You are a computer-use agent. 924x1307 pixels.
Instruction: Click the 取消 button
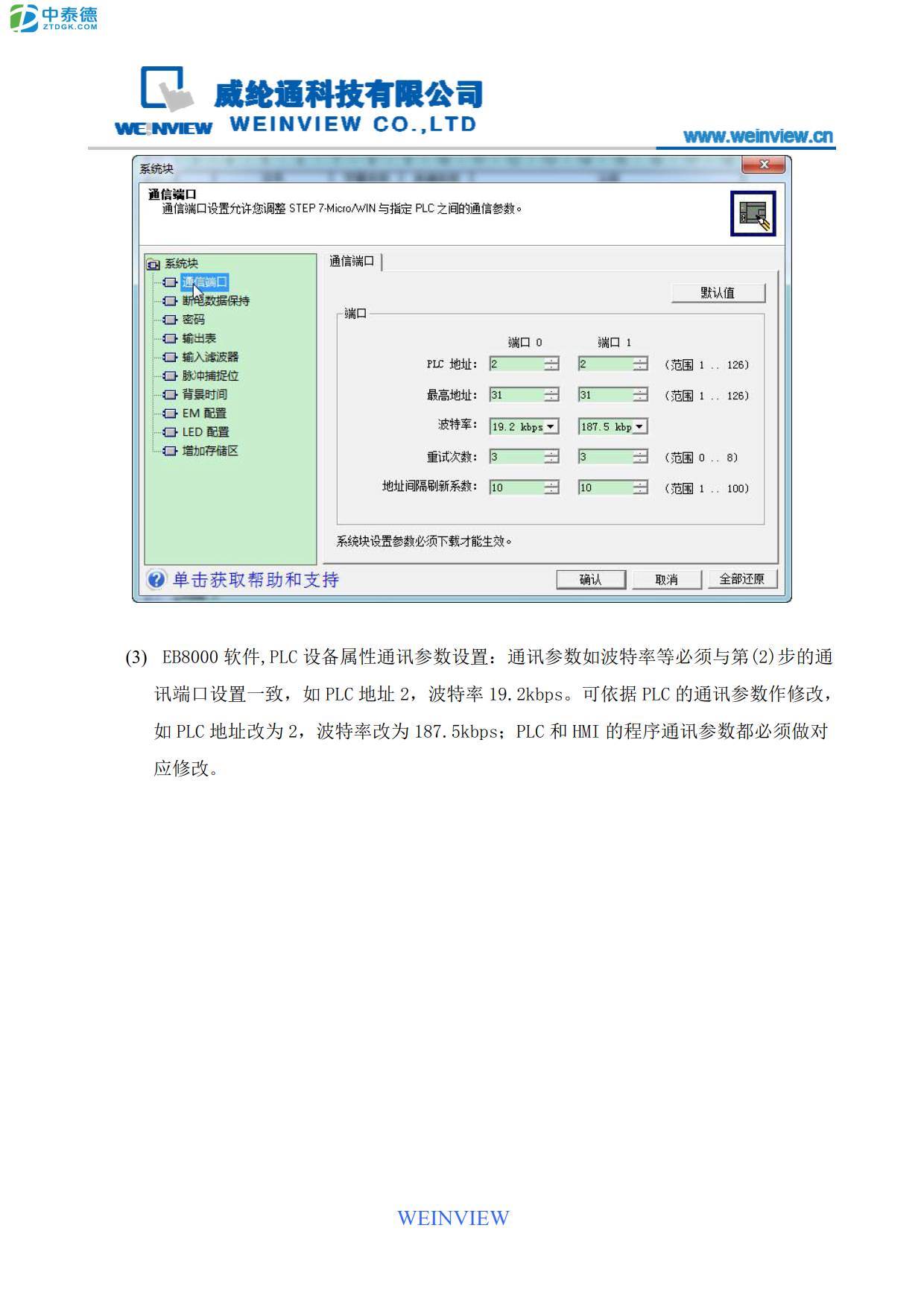tap(667, 580)
